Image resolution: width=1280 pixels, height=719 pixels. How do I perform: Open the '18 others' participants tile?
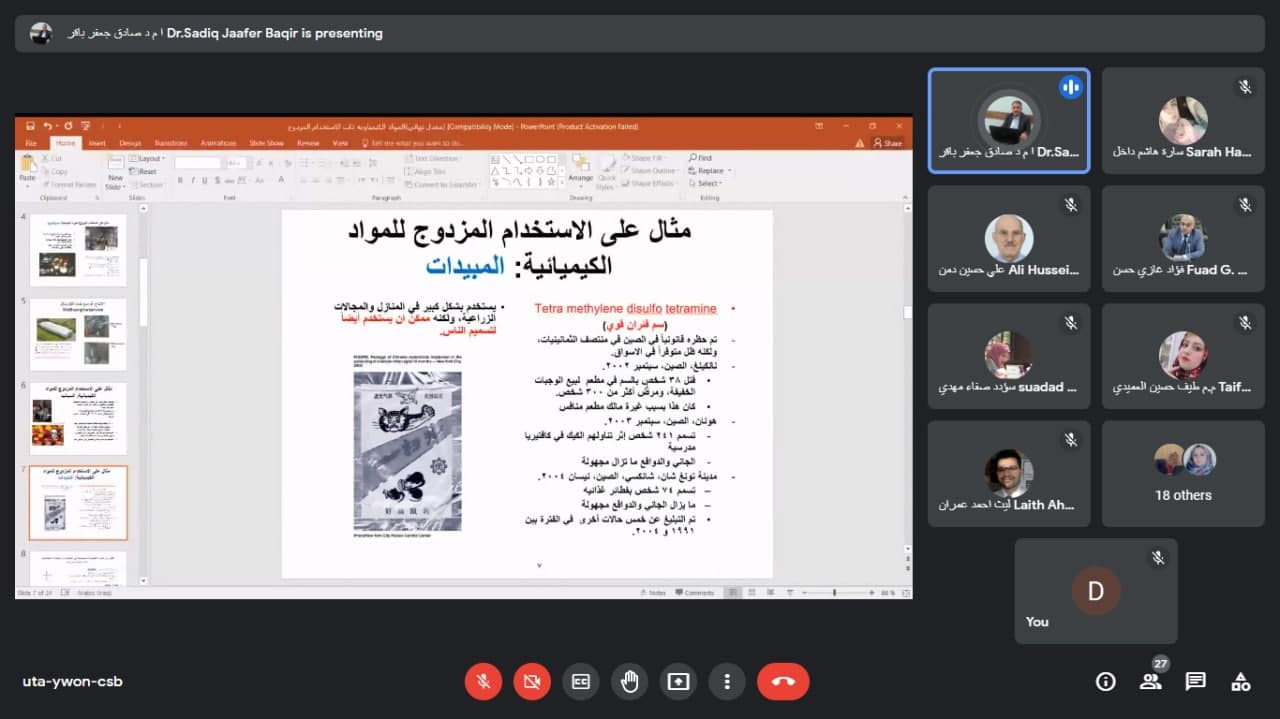pyautogui.click(x=1183, y=474)
